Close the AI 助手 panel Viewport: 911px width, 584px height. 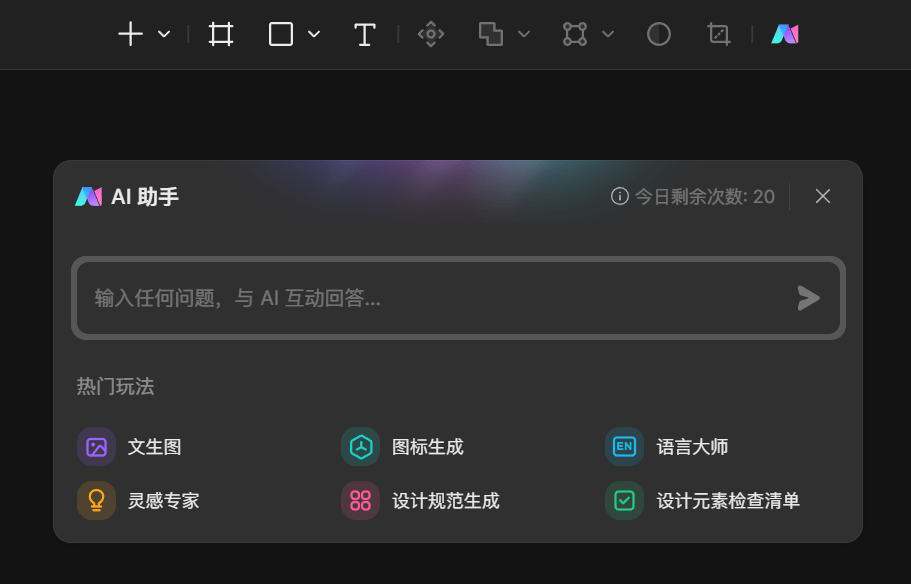[823, 196]
